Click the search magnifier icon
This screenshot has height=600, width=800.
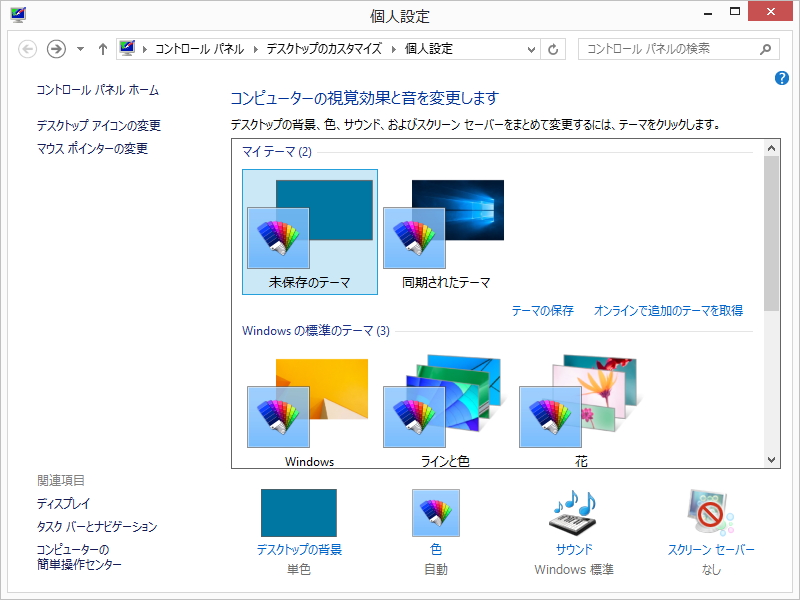(765, 48)
